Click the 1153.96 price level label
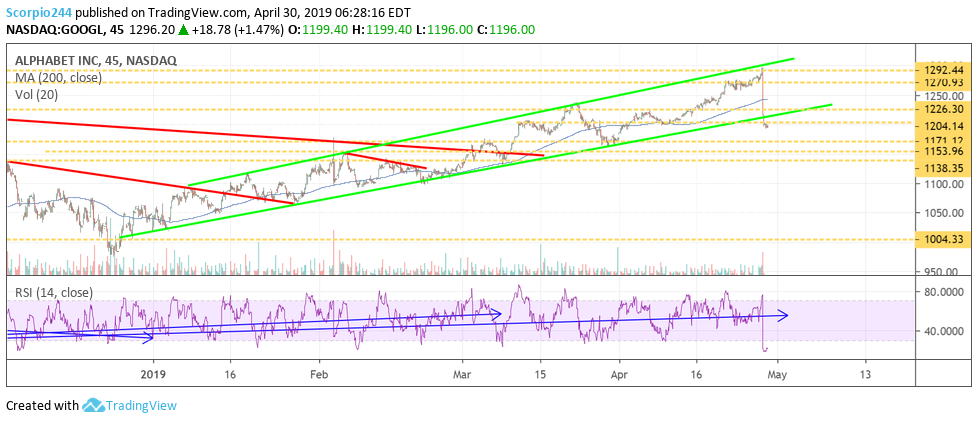Viewport: 978px width, 423px height. tap(942, 152)
